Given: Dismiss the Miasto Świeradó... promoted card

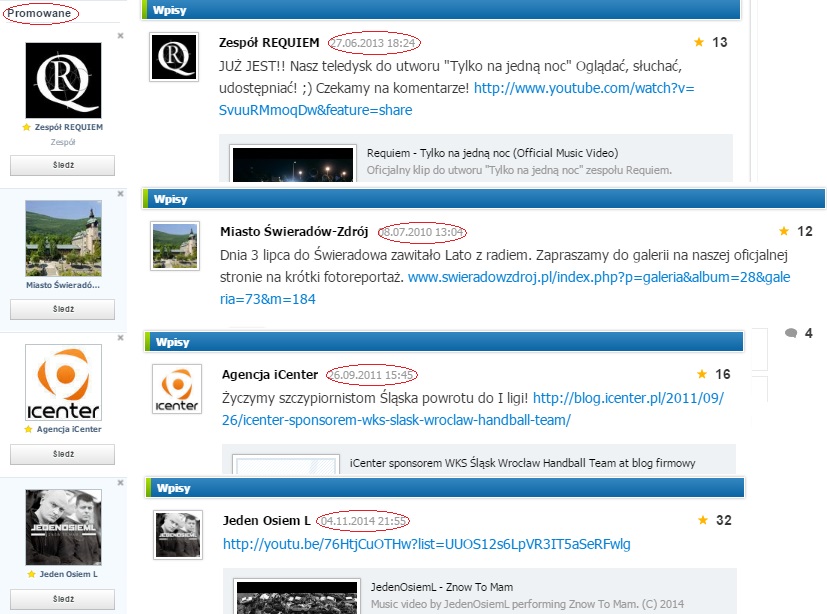Looking at the screenshot, I should coord(120,194).
